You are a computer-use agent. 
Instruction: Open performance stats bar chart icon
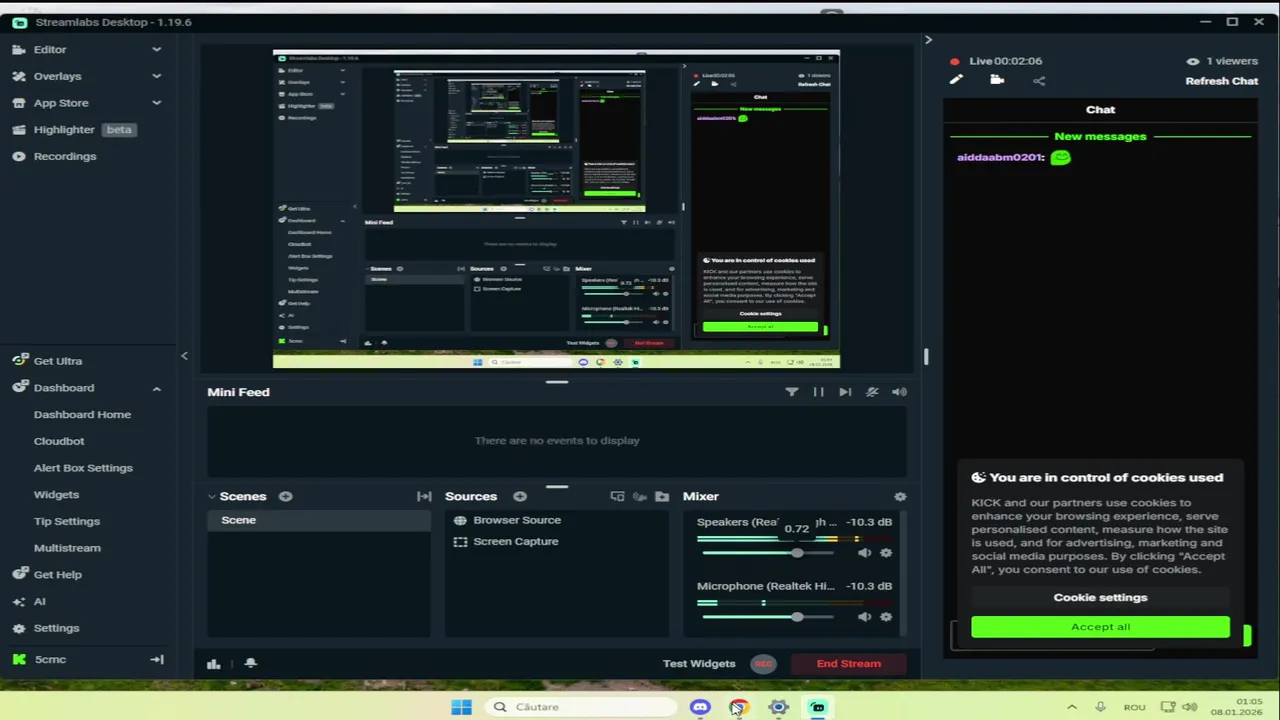tap(213, 663)
